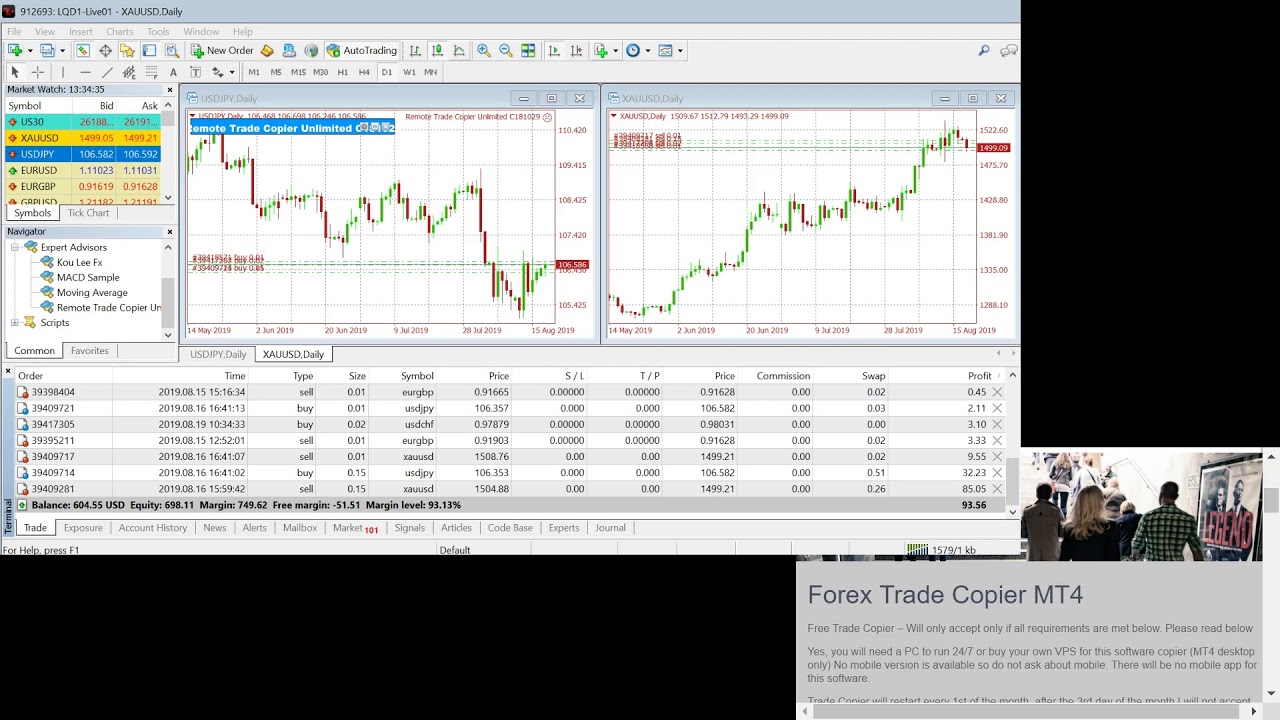Click the New Chart toolbar icon
Viewport: 1280px width, 720px height.
tap(15, 50)
